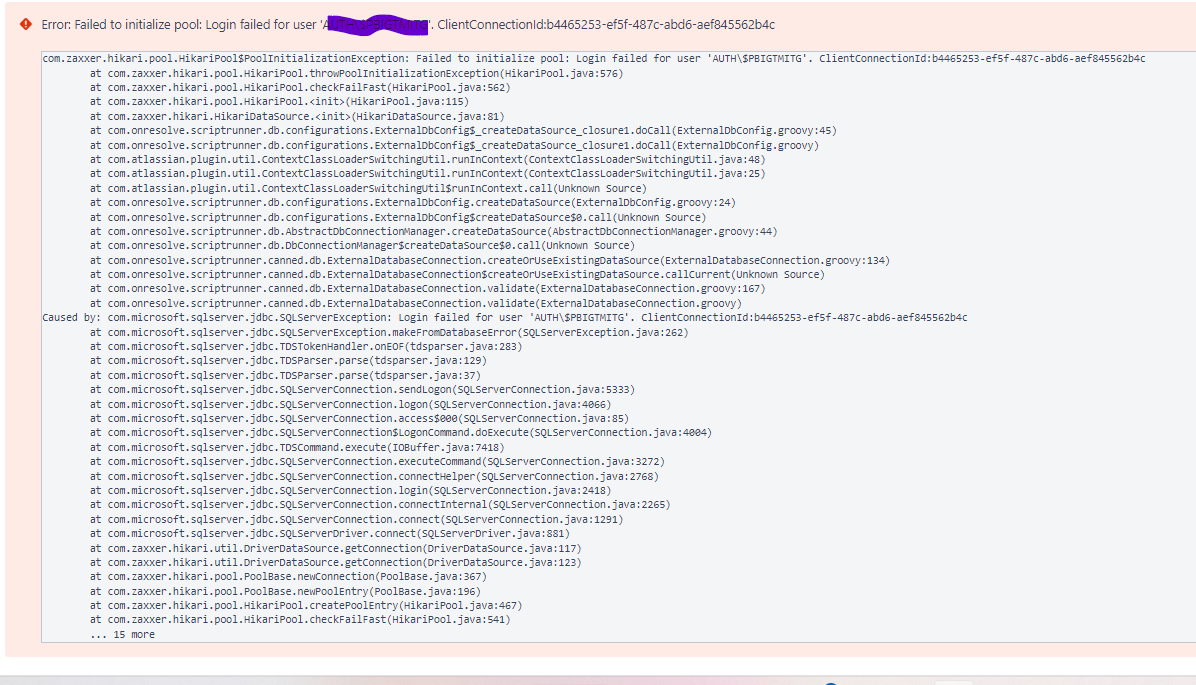Click the runInContext(ContextClassLoaderSwitchingUtil.java:48) line
The width and height of the screenshot is (1196, 685).
point(427,159)
